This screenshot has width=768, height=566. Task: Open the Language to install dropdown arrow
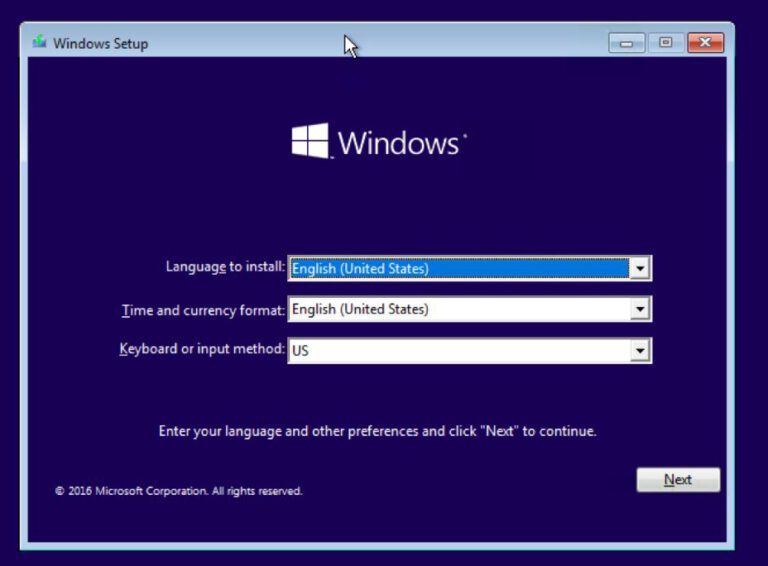click(x=640, y=268)
